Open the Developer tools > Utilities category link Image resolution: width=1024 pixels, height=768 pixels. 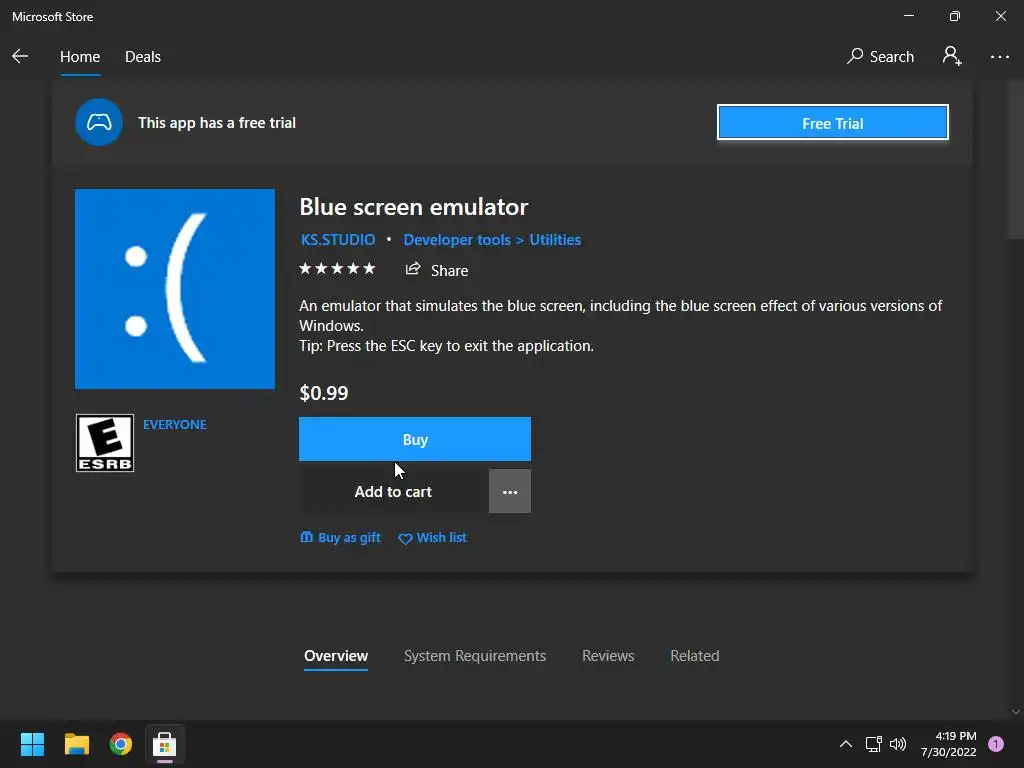coord(492,240)
